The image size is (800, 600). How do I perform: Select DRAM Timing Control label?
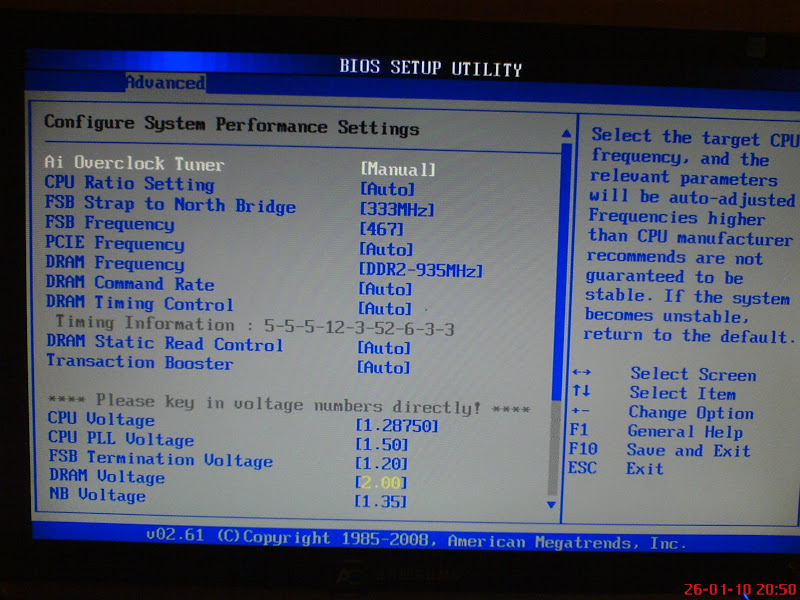(x=140, y=303)
